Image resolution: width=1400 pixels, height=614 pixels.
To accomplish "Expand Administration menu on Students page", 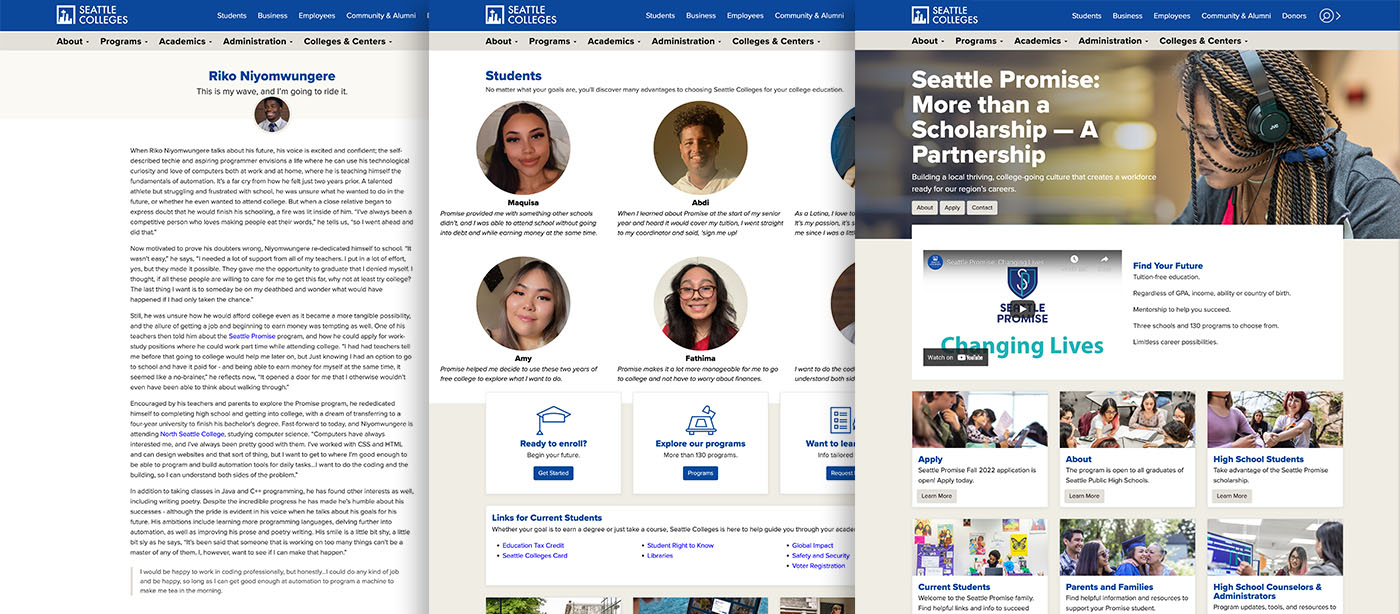I will coord(687,41).
